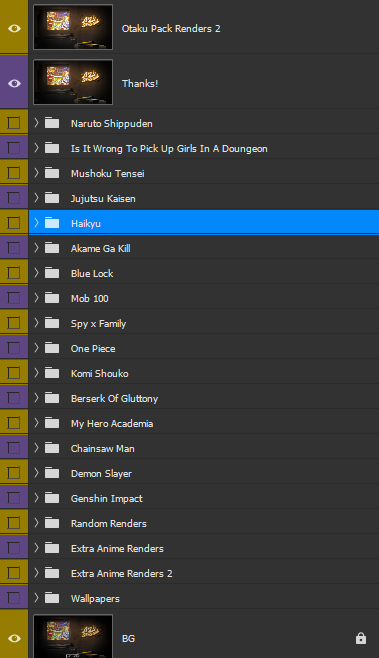Click the Chainsaw Man folder icon
The width and height of the screenshot is (379, 658).
click(52, 448)
